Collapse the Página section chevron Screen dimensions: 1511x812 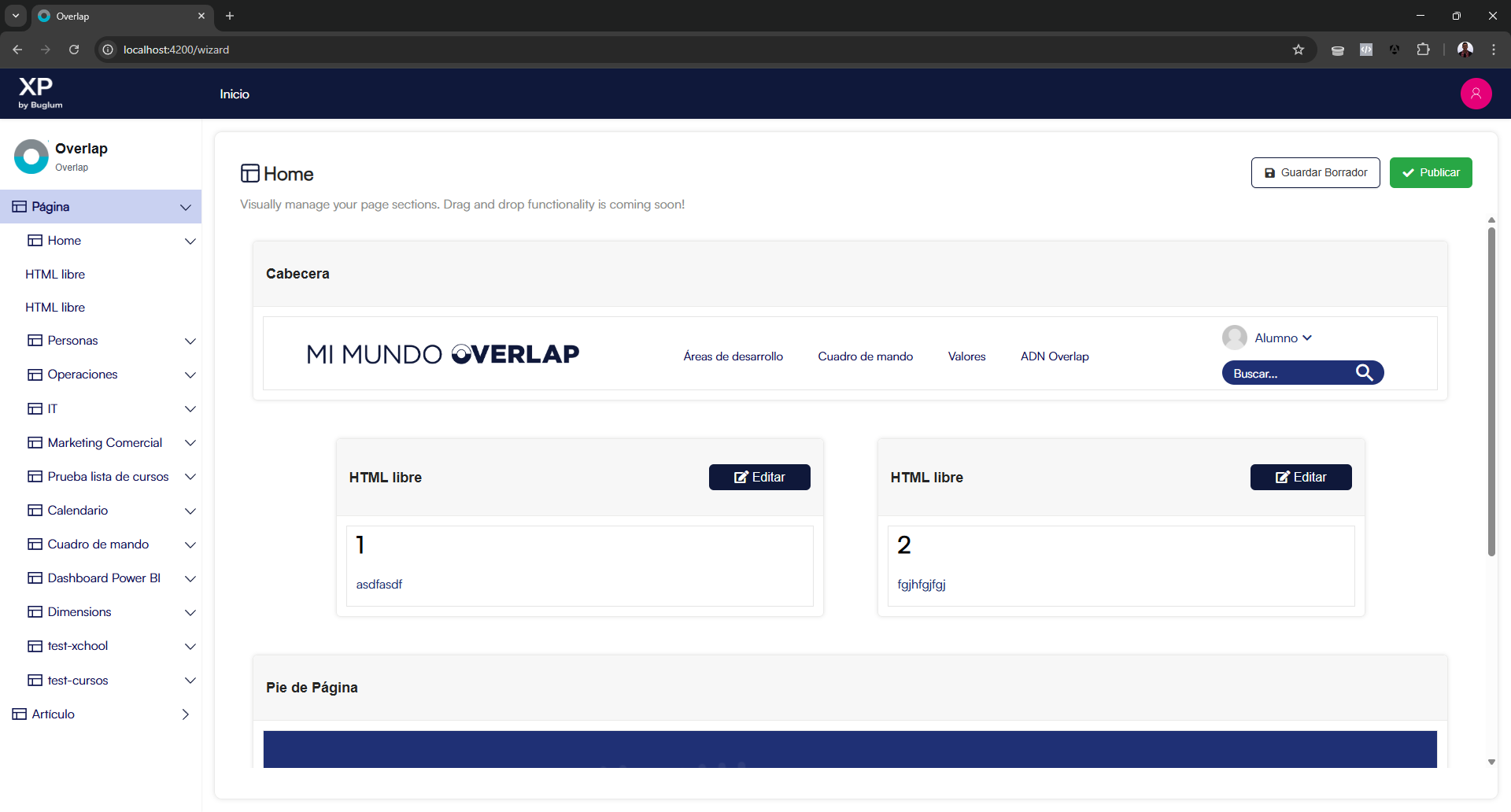186,207
